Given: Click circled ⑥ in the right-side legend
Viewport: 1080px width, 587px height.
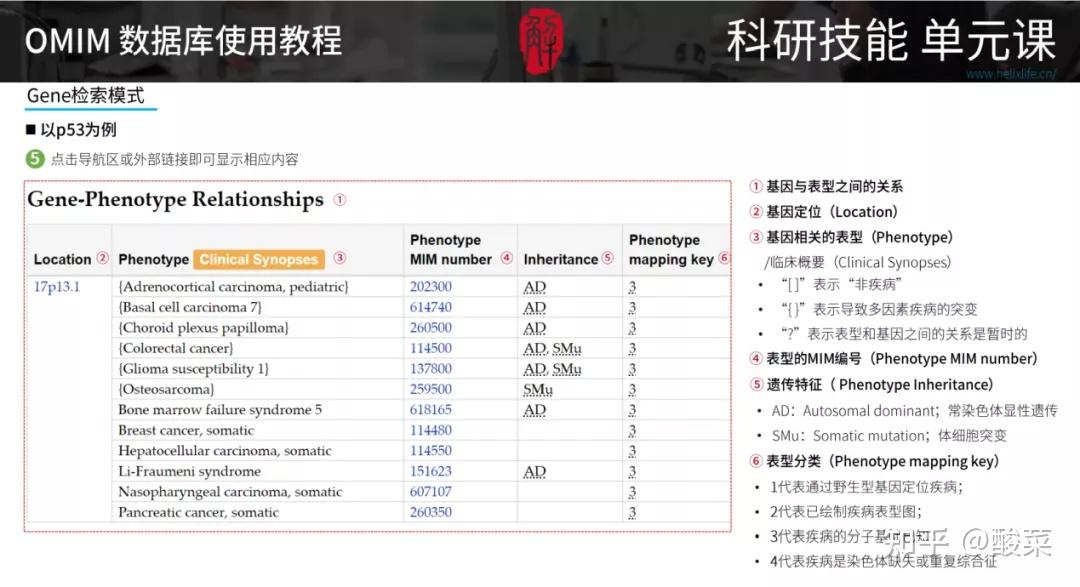Looking at the screenshot, I should (x=754, y=461).
